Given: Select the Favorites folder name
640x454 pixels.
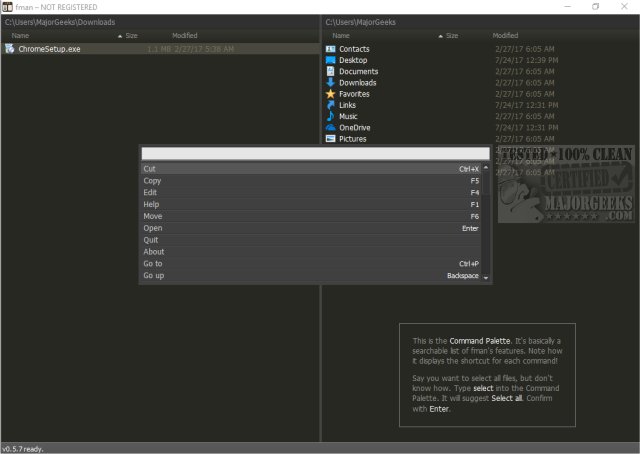Looking at the screenshot, I should point(354,94).
